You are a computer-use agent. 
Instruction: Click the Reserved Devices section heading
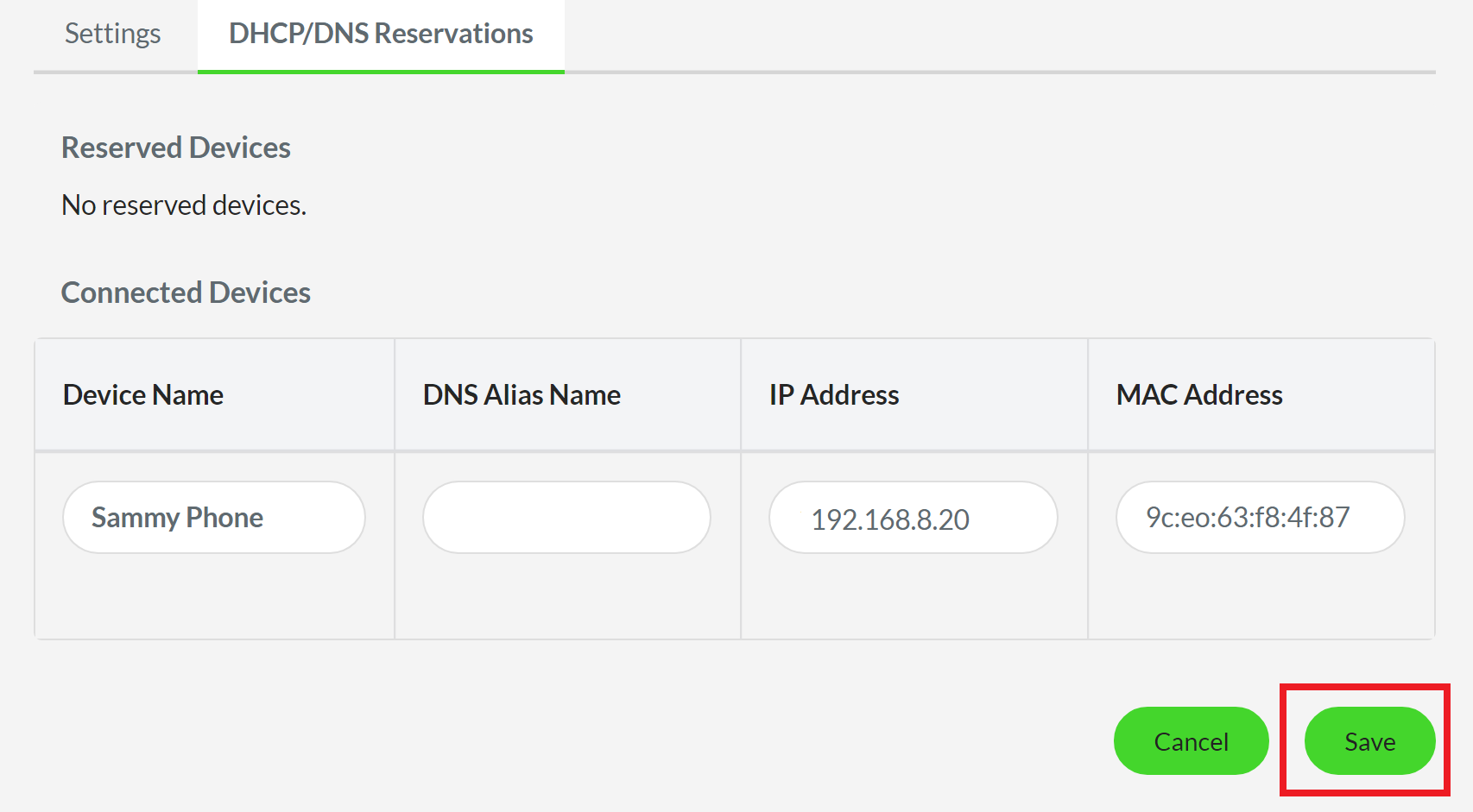(175, 147)
